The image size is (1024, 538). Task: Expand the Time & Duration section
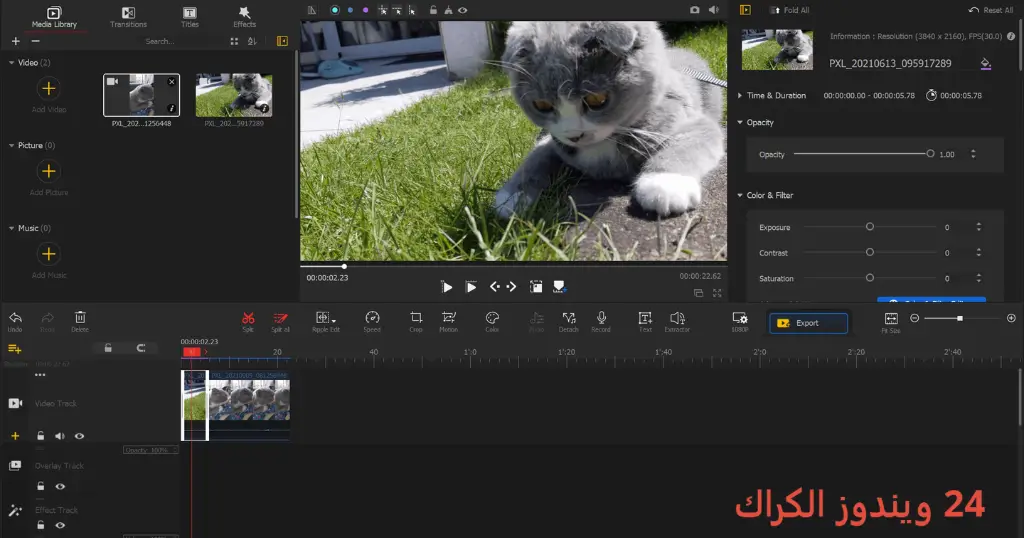740,95
